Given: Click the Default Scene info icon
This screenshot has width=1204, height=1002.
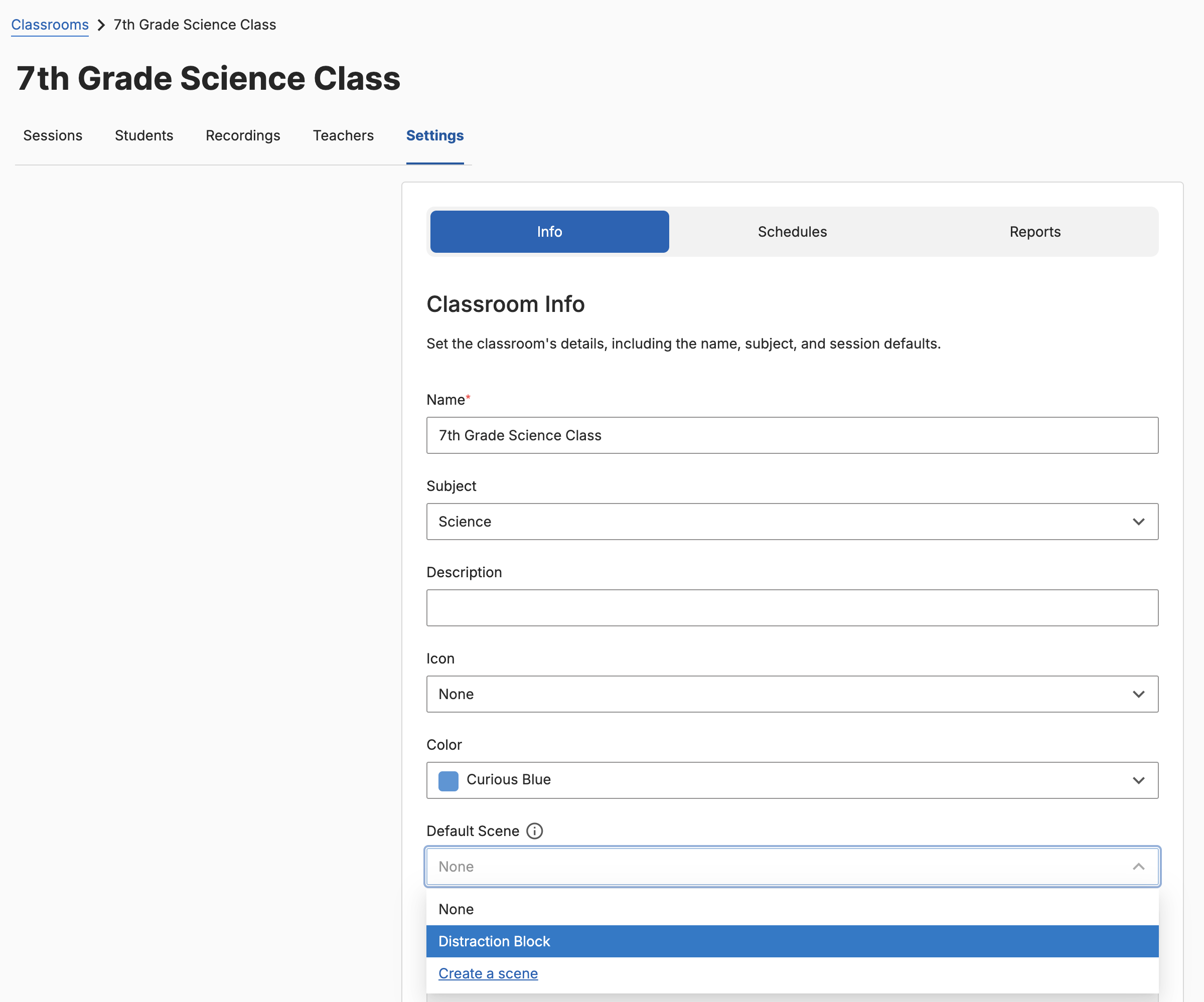Looking at the screenshot, I should coord(534,830).
